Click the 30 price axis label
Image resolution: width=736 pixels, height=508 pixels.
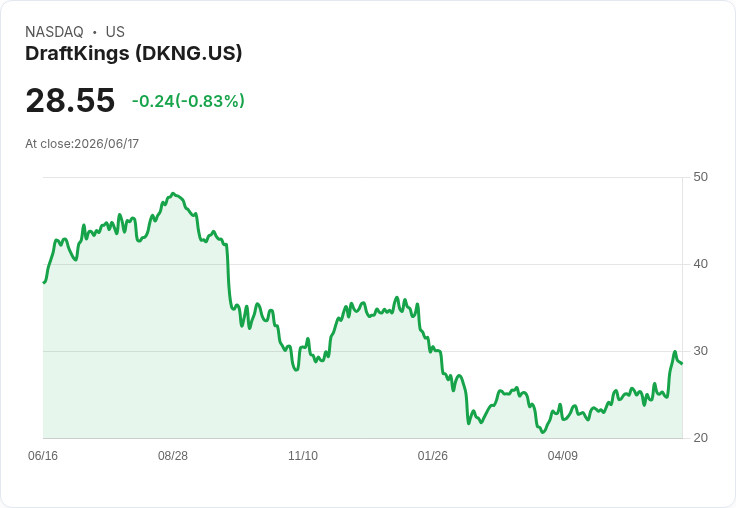(x=700, y=351)
